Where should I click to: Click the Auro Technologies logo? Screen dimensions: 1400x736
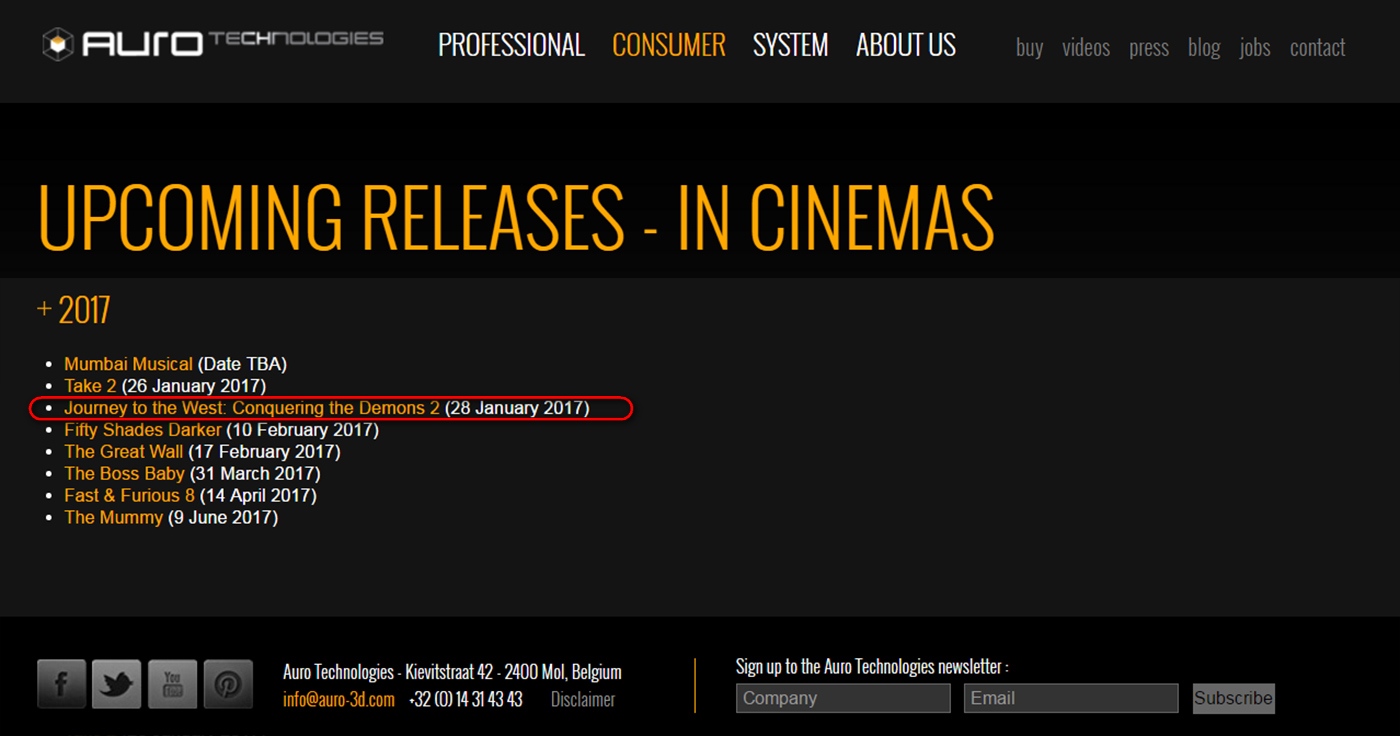coord(212,43)
